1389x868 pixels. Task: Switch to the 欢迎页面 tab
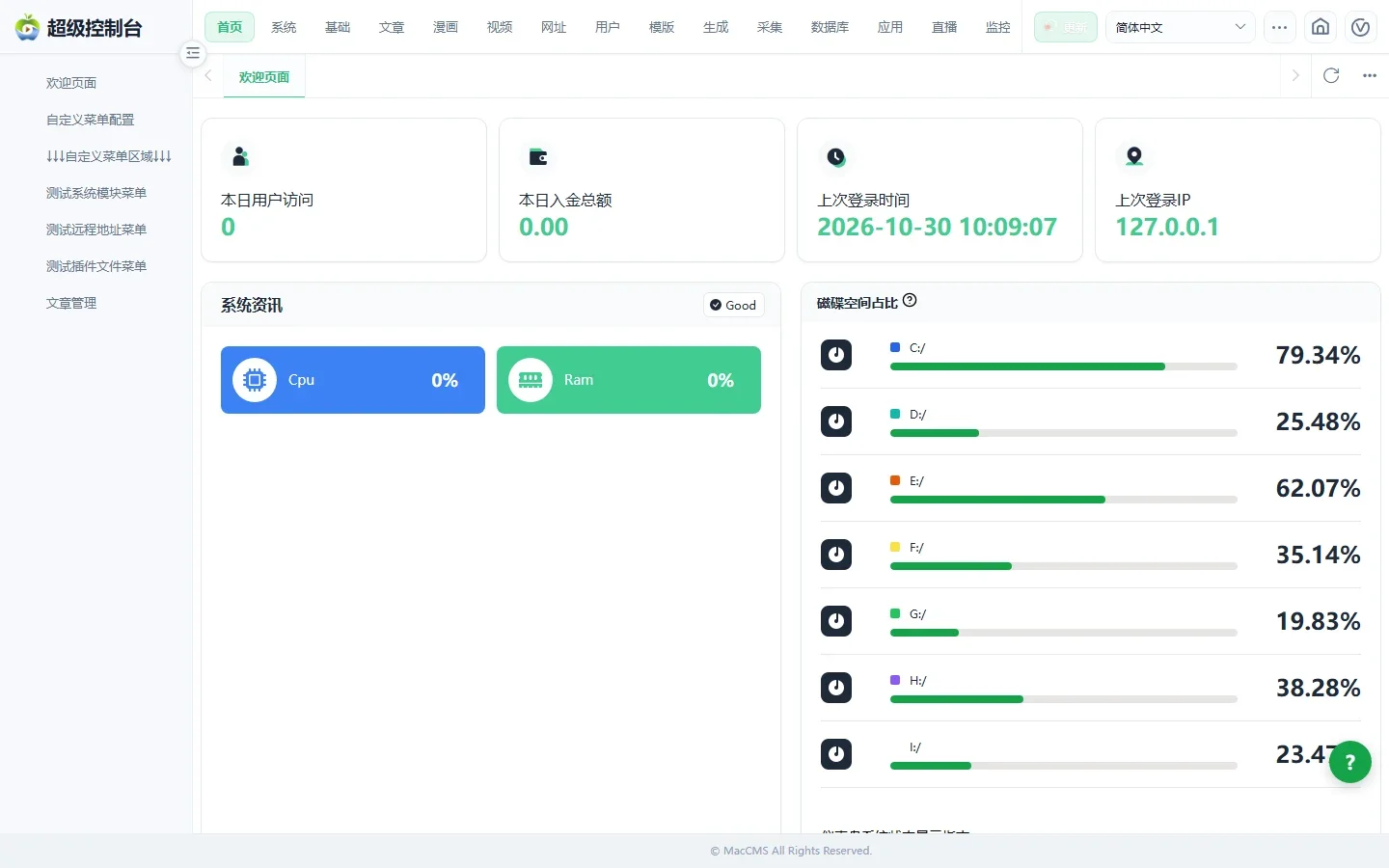pos(264,76)
